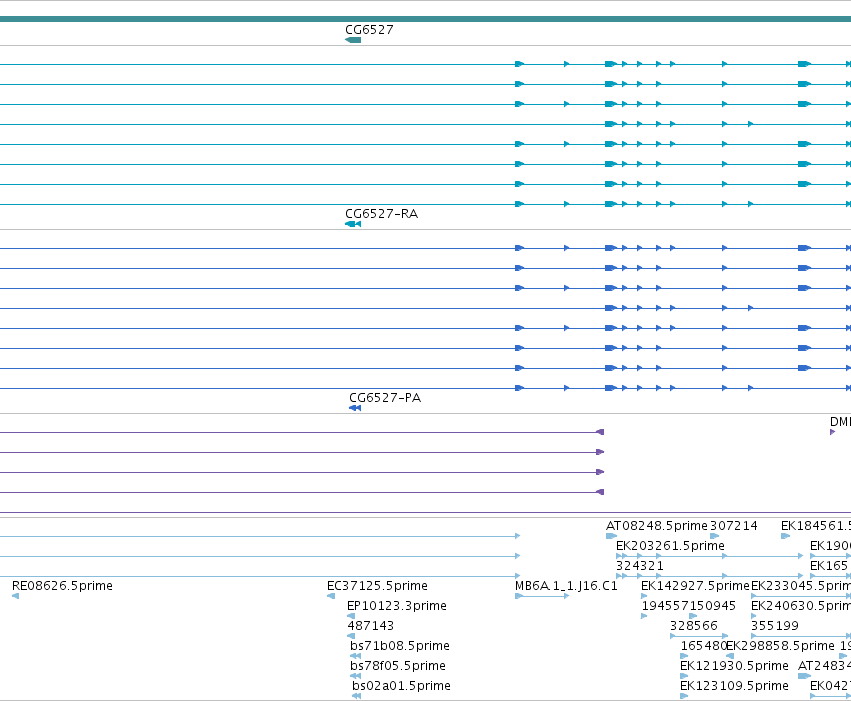
Task: Click the teal CG6527 gene arrow glyph
Action: (x=353, y=40)
